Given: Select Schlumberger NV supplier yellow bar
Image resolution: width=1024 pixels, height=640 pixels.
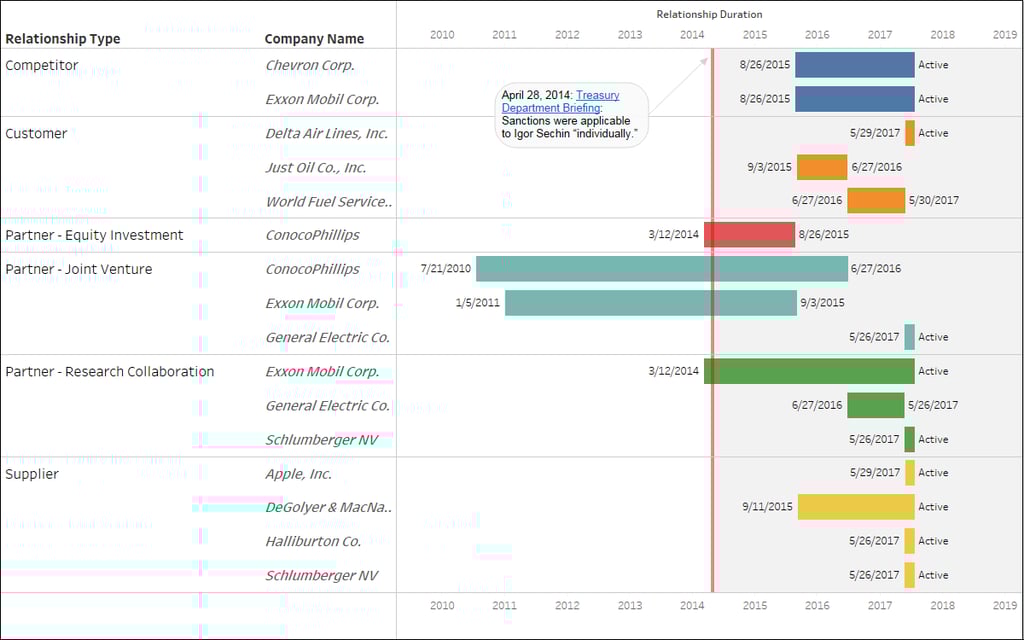Looking at the screenshot, I should (x=909, y=575).
